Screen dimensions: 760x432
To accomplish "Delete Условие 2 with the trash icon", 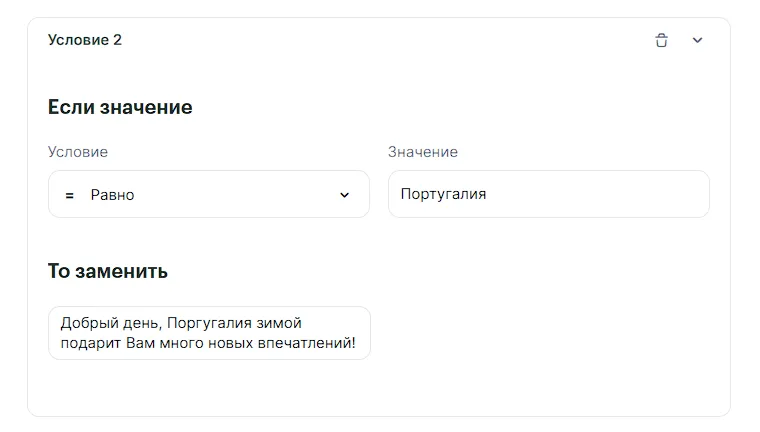I will pos(661,41).
